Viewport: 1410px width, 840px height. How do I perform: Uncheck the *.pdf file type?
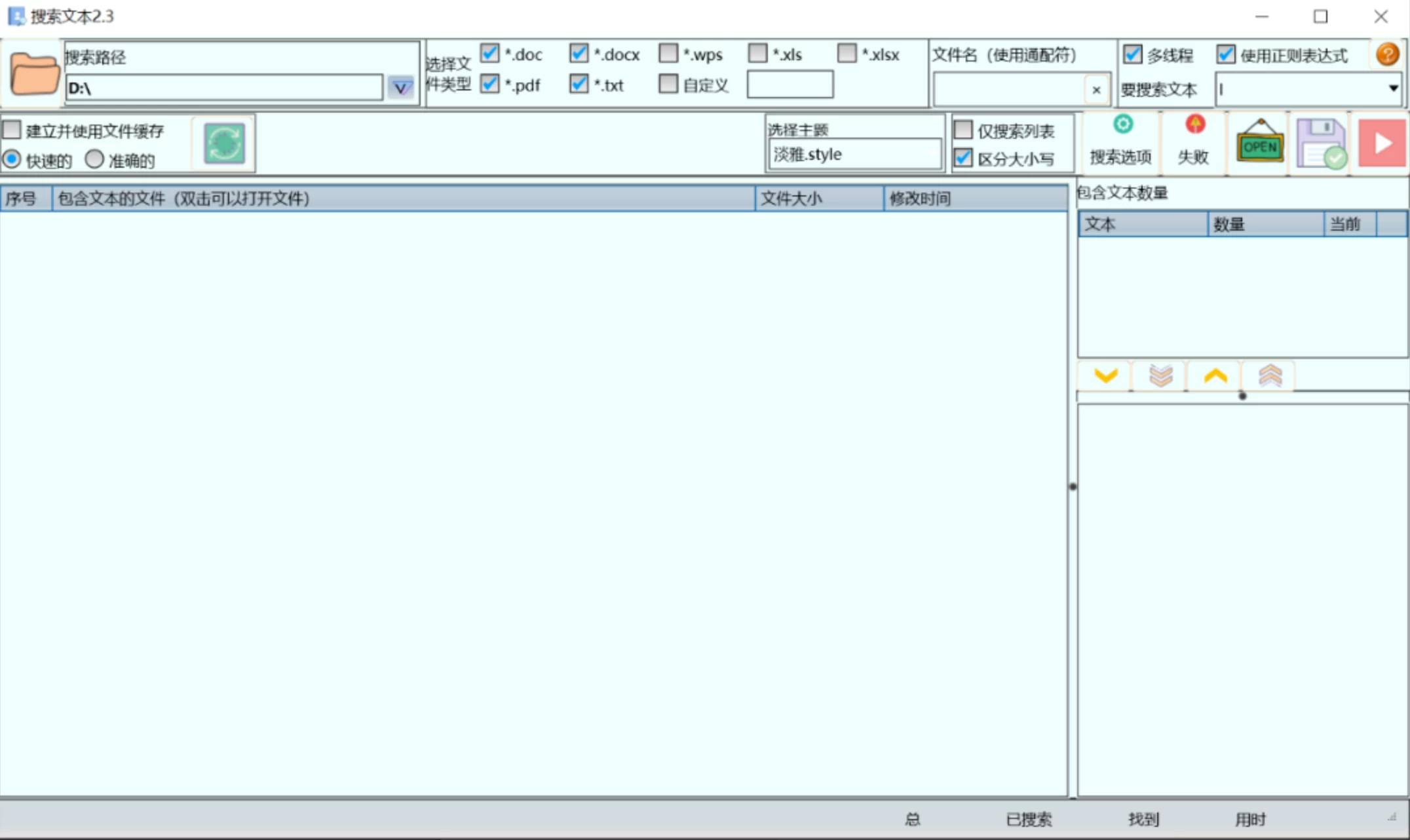(x=490, y=84)
